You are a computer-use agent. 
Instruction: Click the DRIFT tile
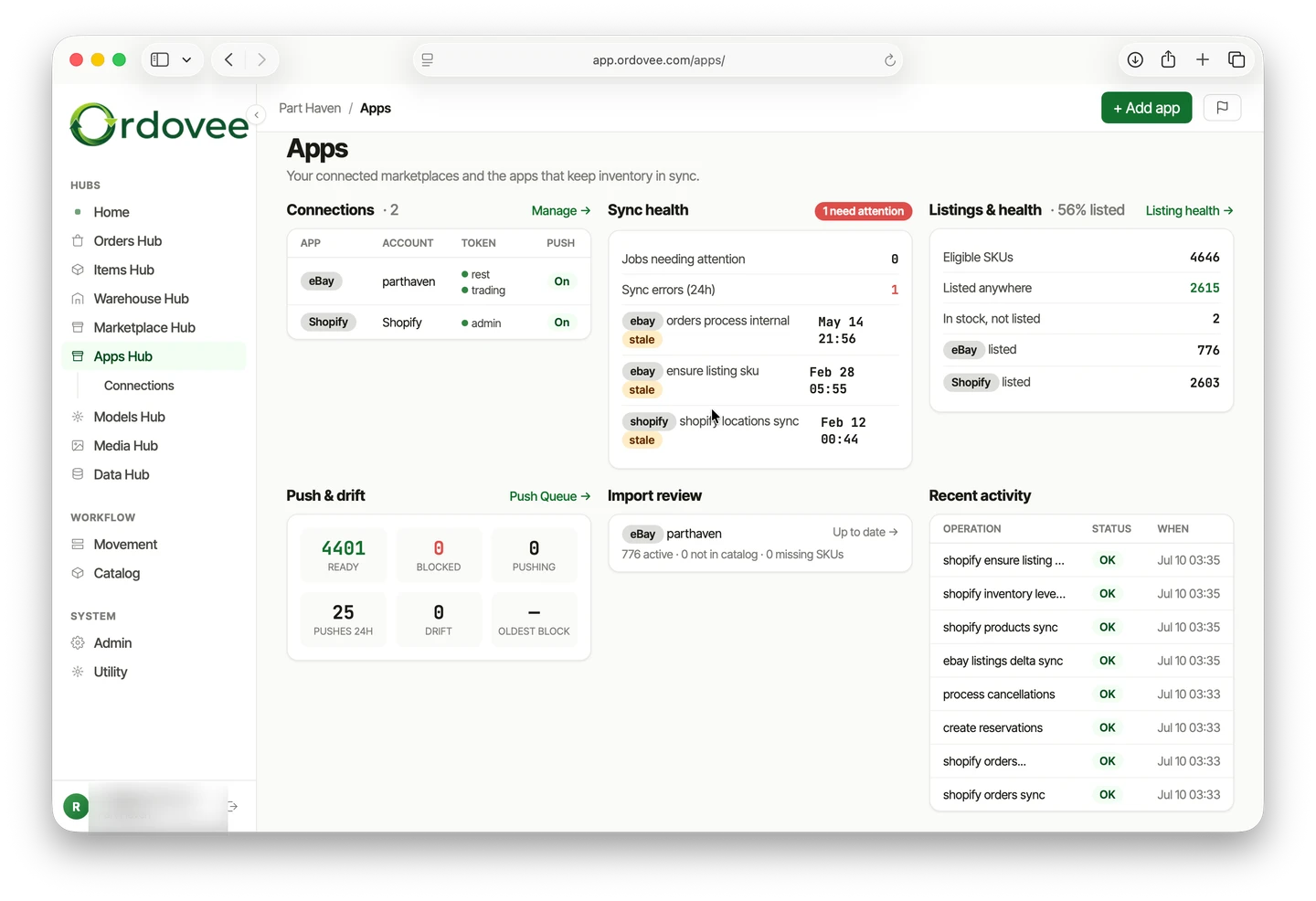(x=439, y=619)
